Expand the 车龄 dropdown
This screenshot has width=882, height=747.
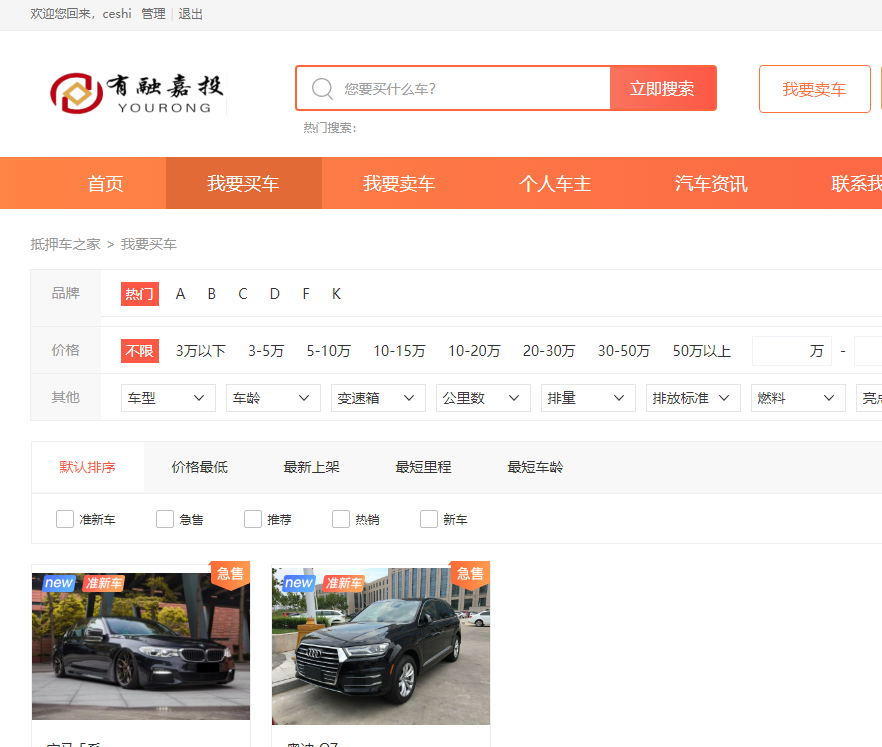[x=273, y=398]
